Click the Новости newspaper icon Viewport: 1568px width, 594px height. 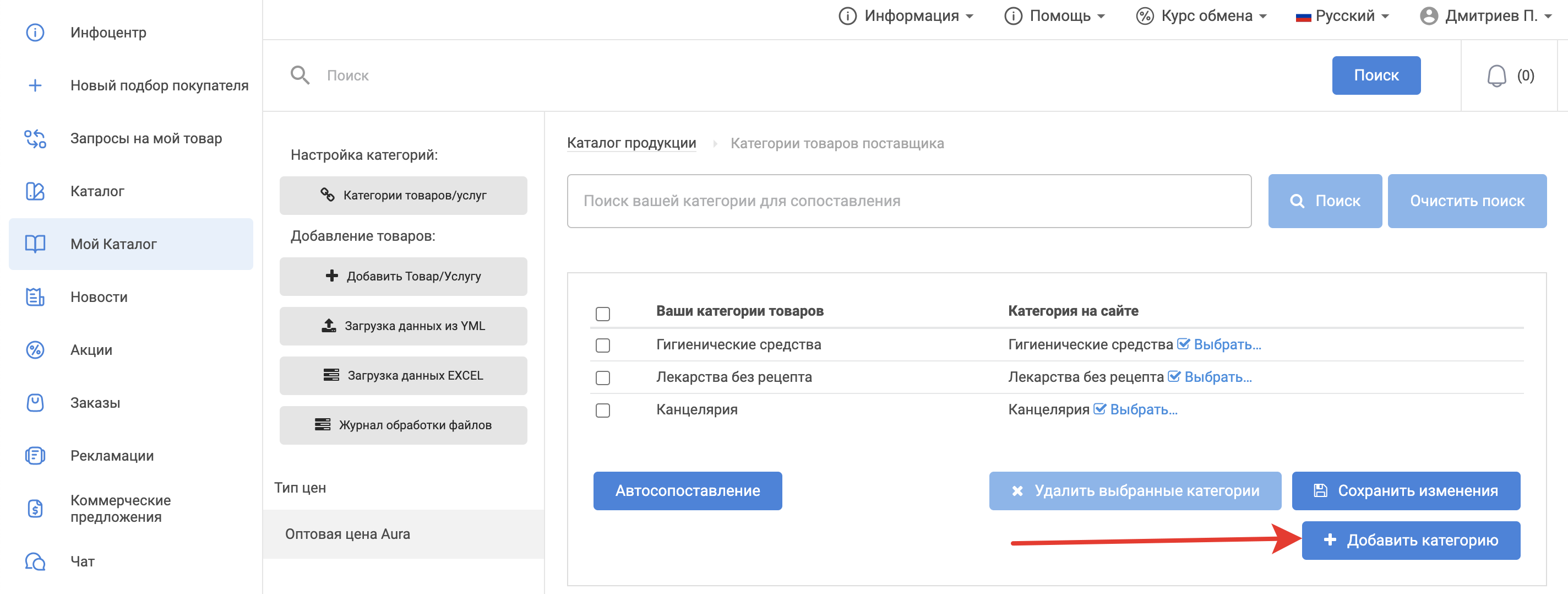point(35,296)
